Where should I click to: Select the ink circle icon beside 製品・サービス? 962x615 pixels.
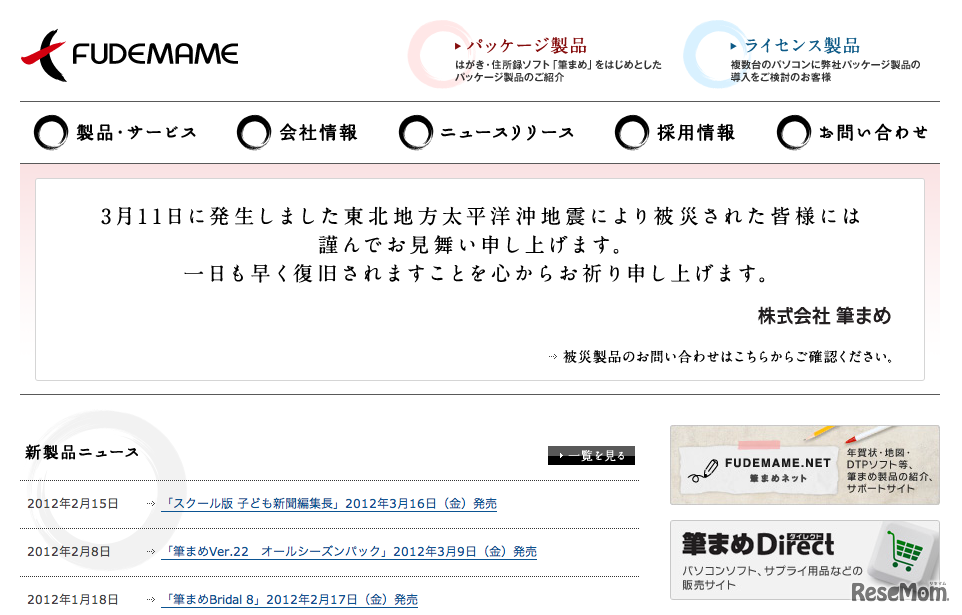(x=51, y=131)
